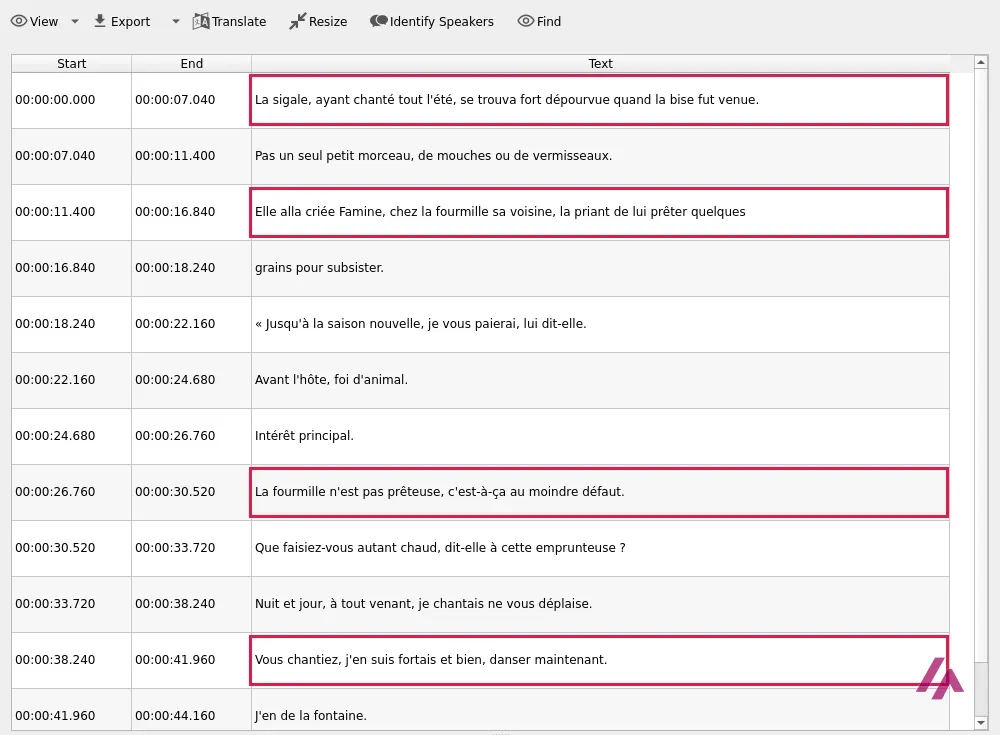Click the Translate icon in toolbar
Screen dimensions: 1000x735
tap(201, 21)
